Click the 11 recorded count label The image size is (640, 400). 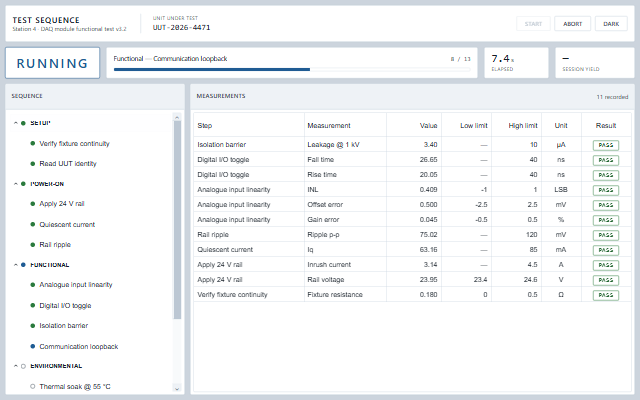[612, 97]
